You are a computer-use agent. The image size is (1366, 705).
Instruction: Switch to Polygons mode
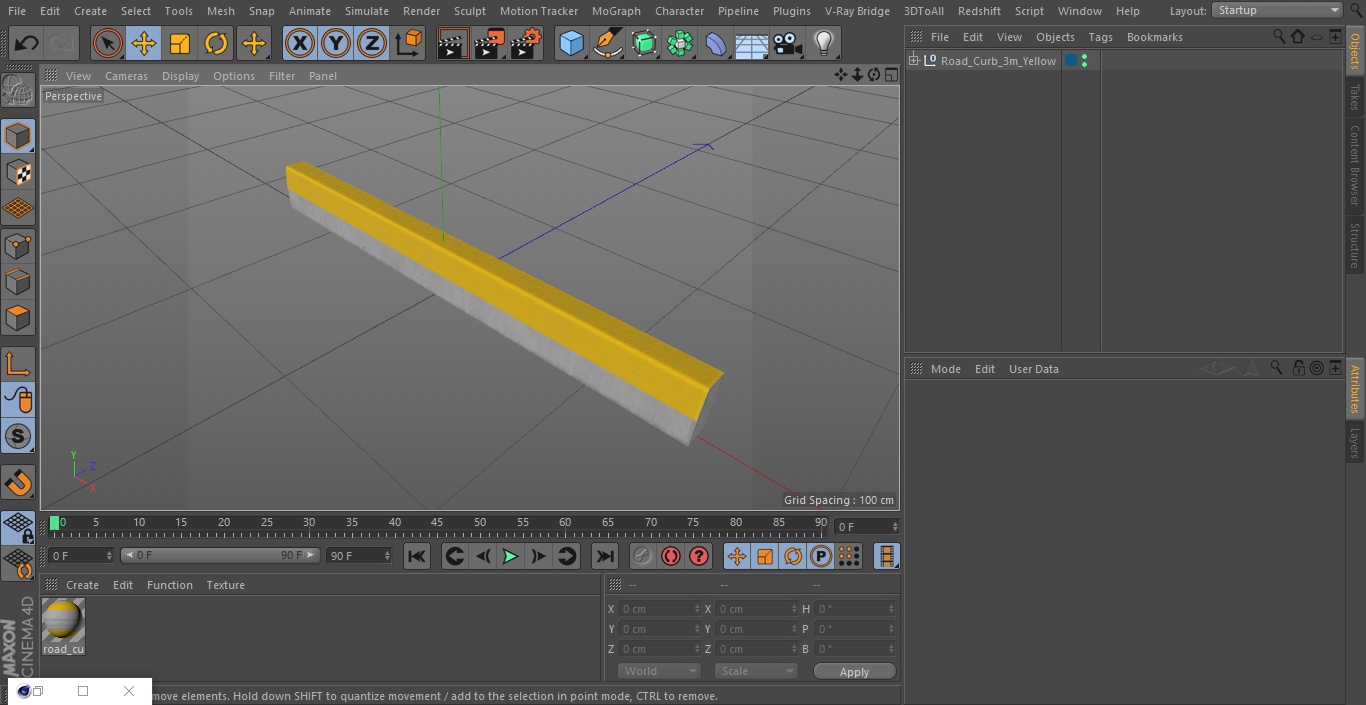tap(18, 318)
